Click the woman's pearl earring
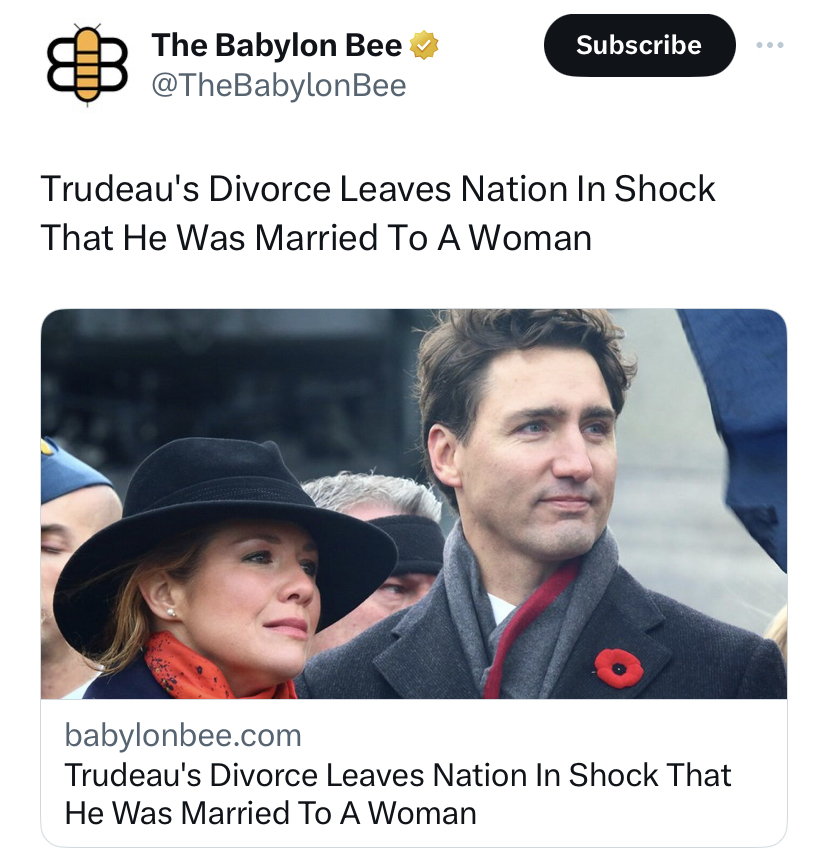 click(169, 612)
